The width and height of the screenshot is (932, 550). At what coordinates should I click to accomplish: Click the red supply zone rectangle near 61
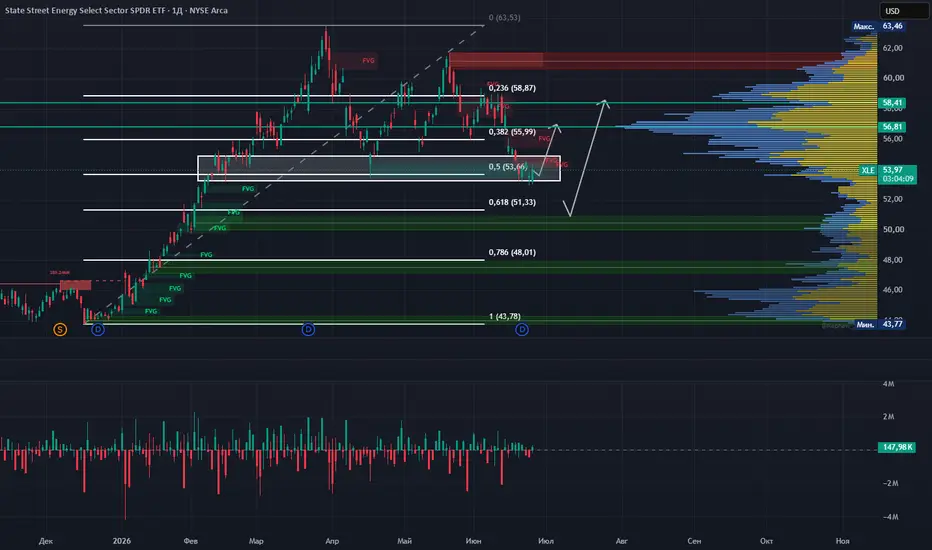[x=646, y=61]
